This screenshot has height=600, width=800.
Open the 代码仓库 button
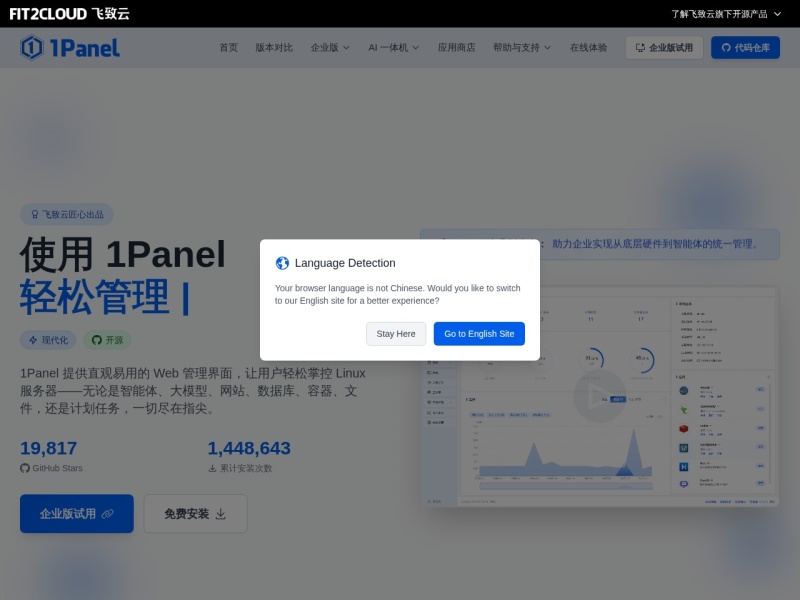(745, 47)
